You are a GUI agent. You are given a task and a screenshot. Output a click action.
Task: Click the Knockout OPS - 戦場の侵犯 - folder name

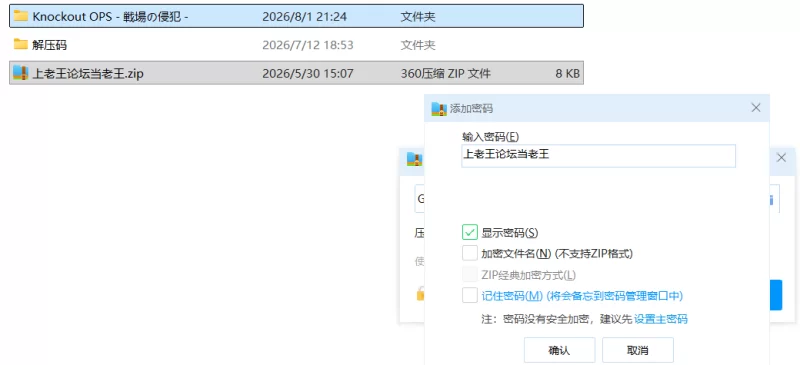tap(111, 16)
